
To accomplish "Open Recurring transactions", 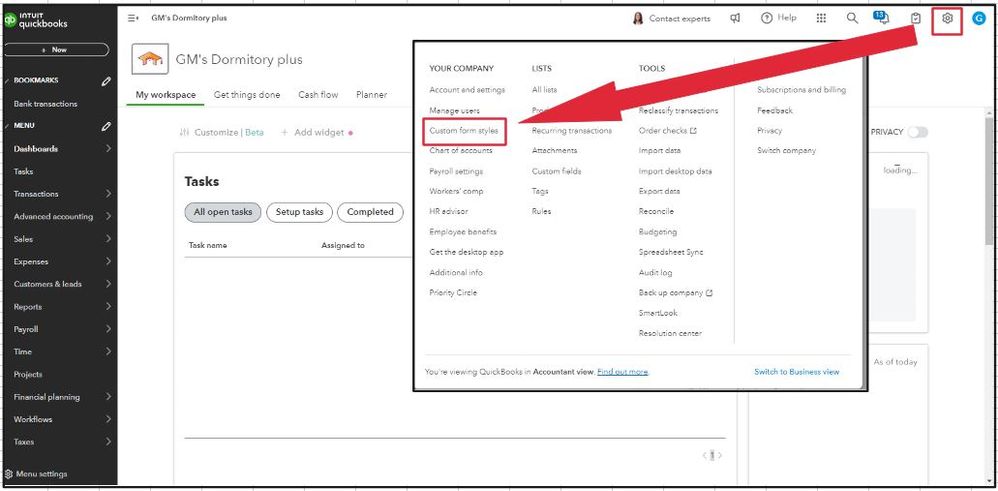I will (572, 131).
